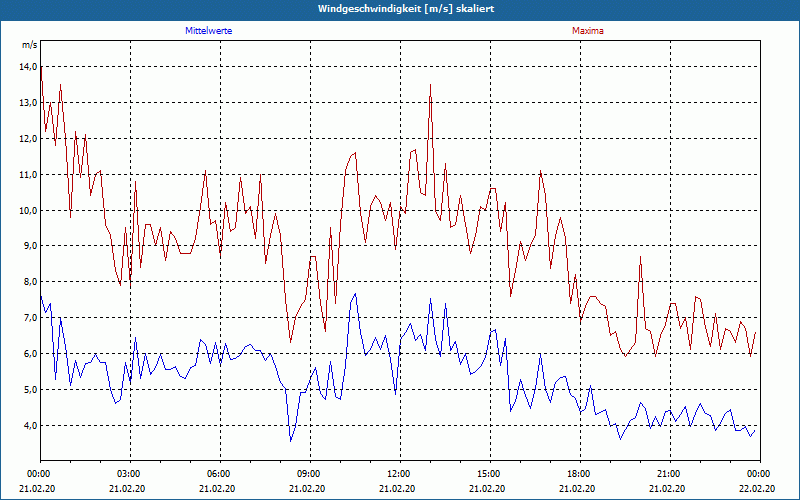Click the 06:00 time axis label

(x=220, y=474)
